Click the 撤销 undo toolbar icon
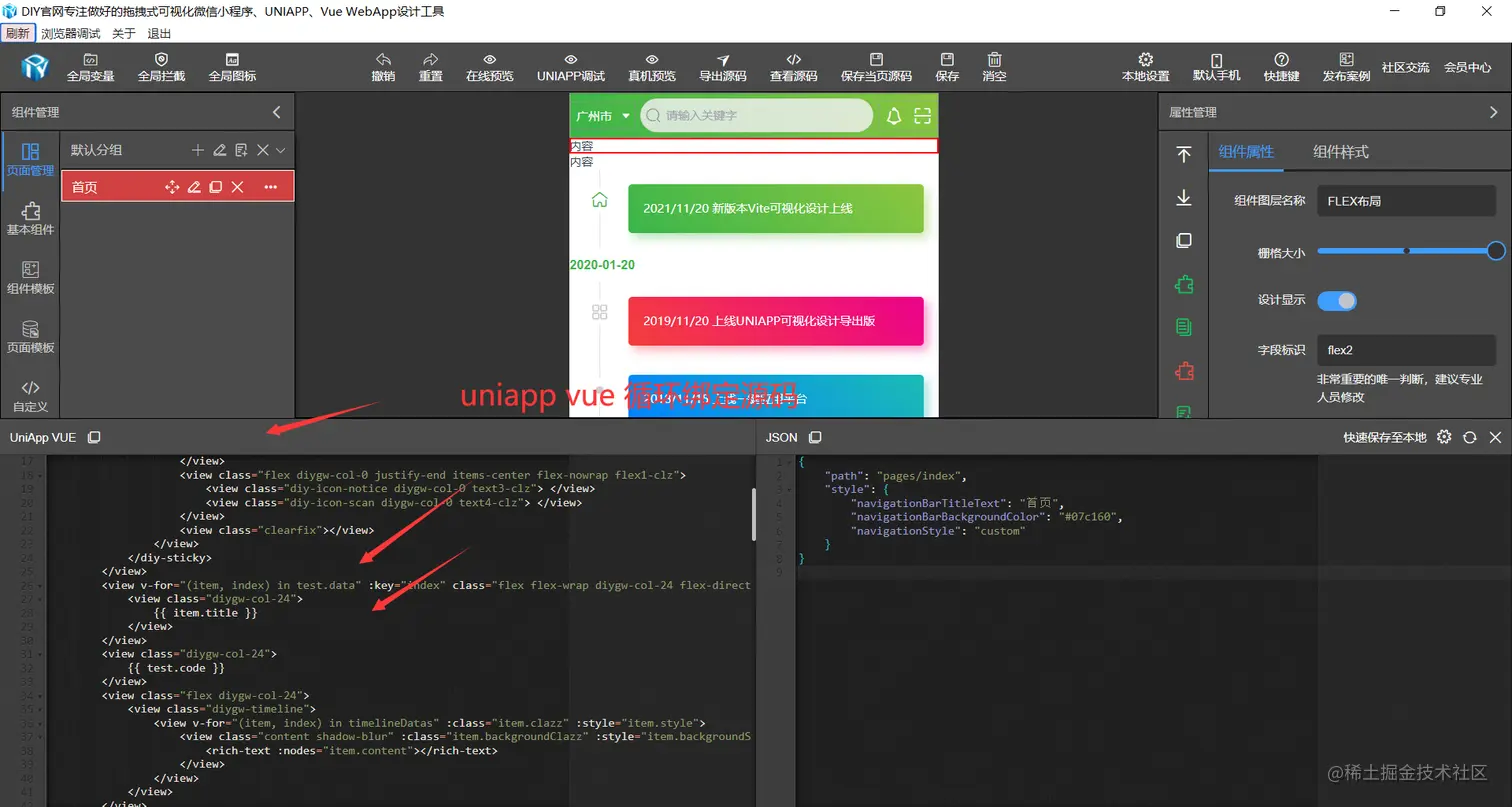This screenshot has height=807, width=1512. (383, 67)
